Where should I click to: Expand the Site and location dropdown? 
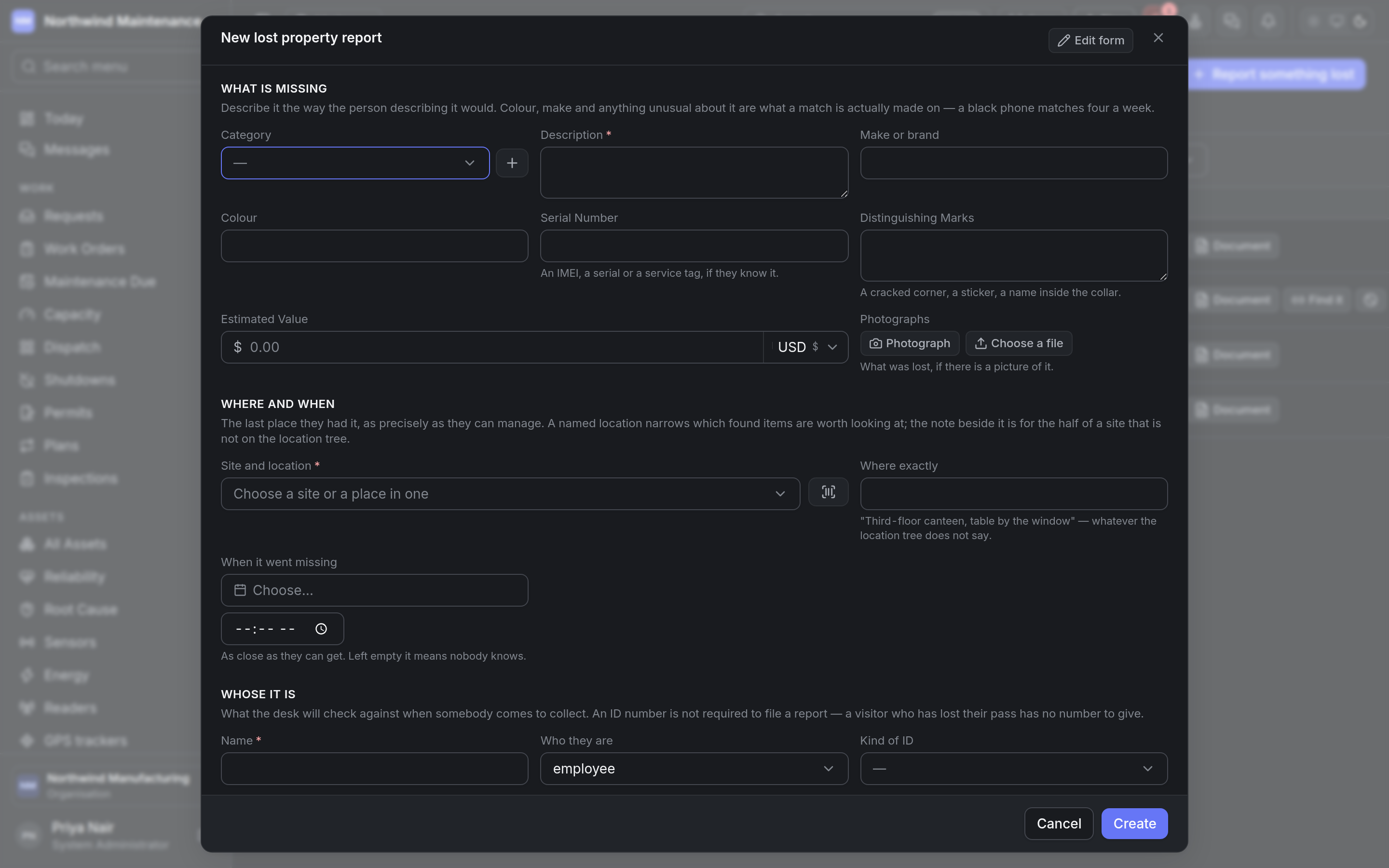[x=510, y=494]
